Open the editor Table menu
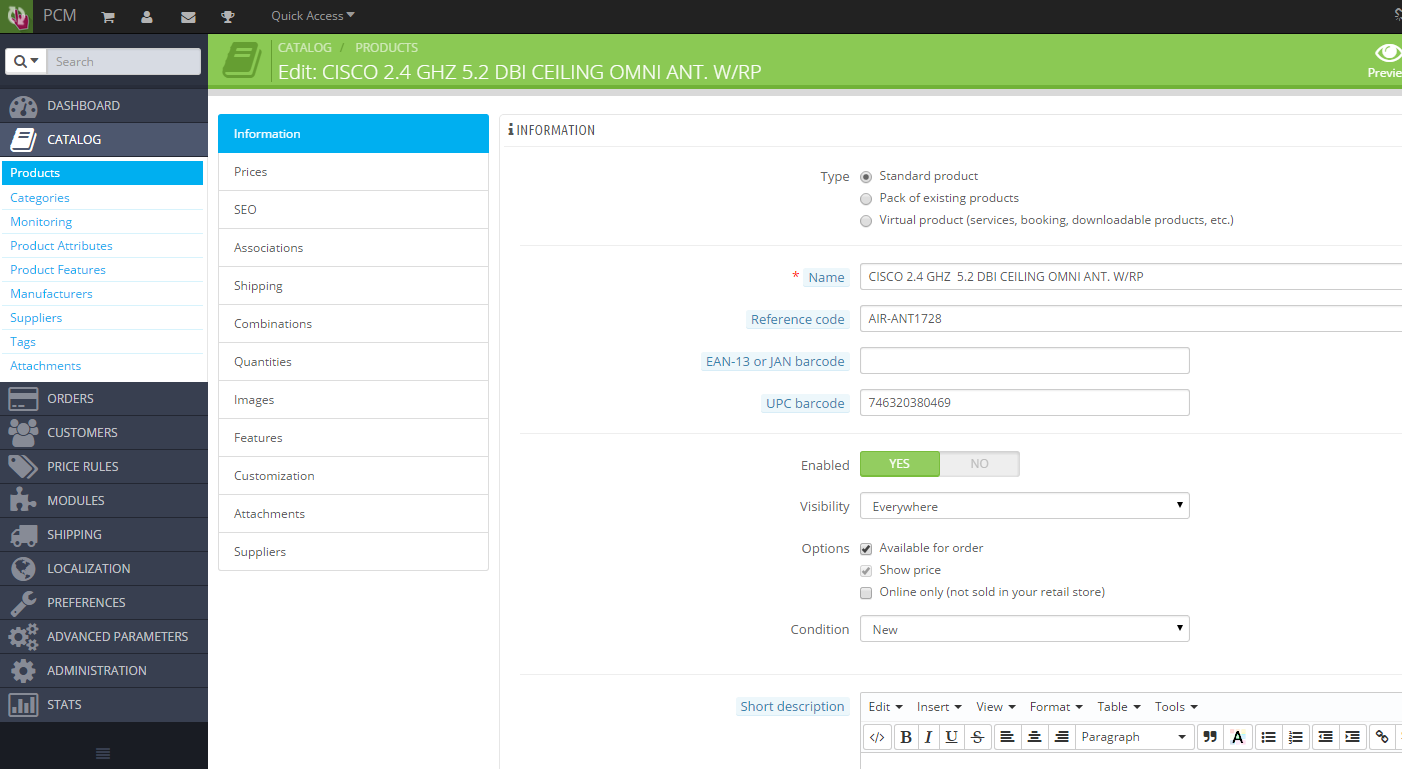This screenshot has height=769, width=1402. point(1118,707)
